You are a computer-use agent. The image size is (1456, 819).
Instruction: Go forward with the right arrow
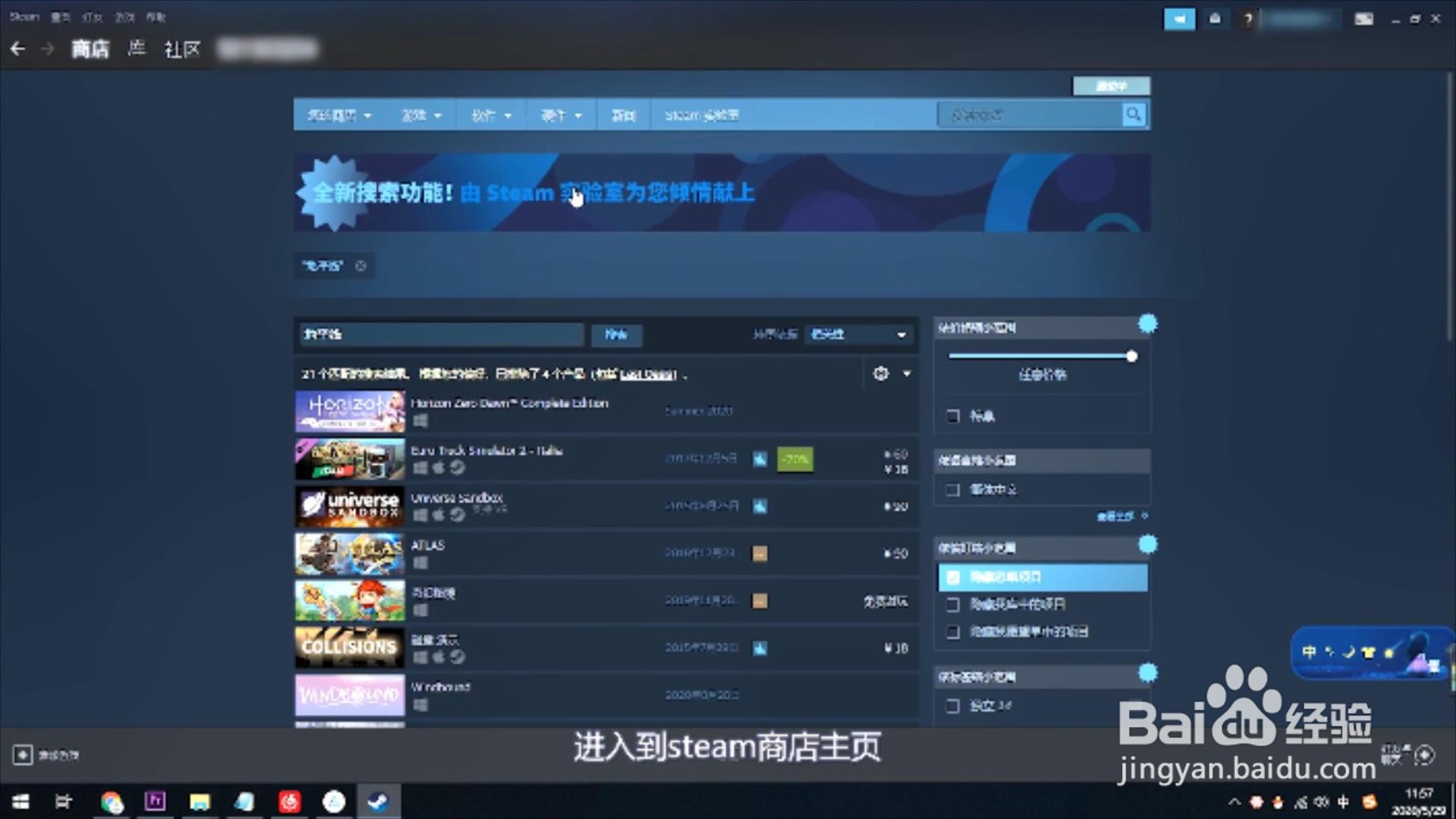point(47,49)
